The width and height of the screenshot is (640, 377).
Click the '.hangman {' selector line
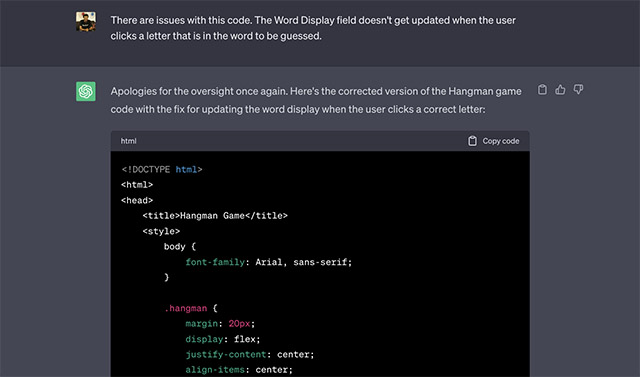pos(191,308)
